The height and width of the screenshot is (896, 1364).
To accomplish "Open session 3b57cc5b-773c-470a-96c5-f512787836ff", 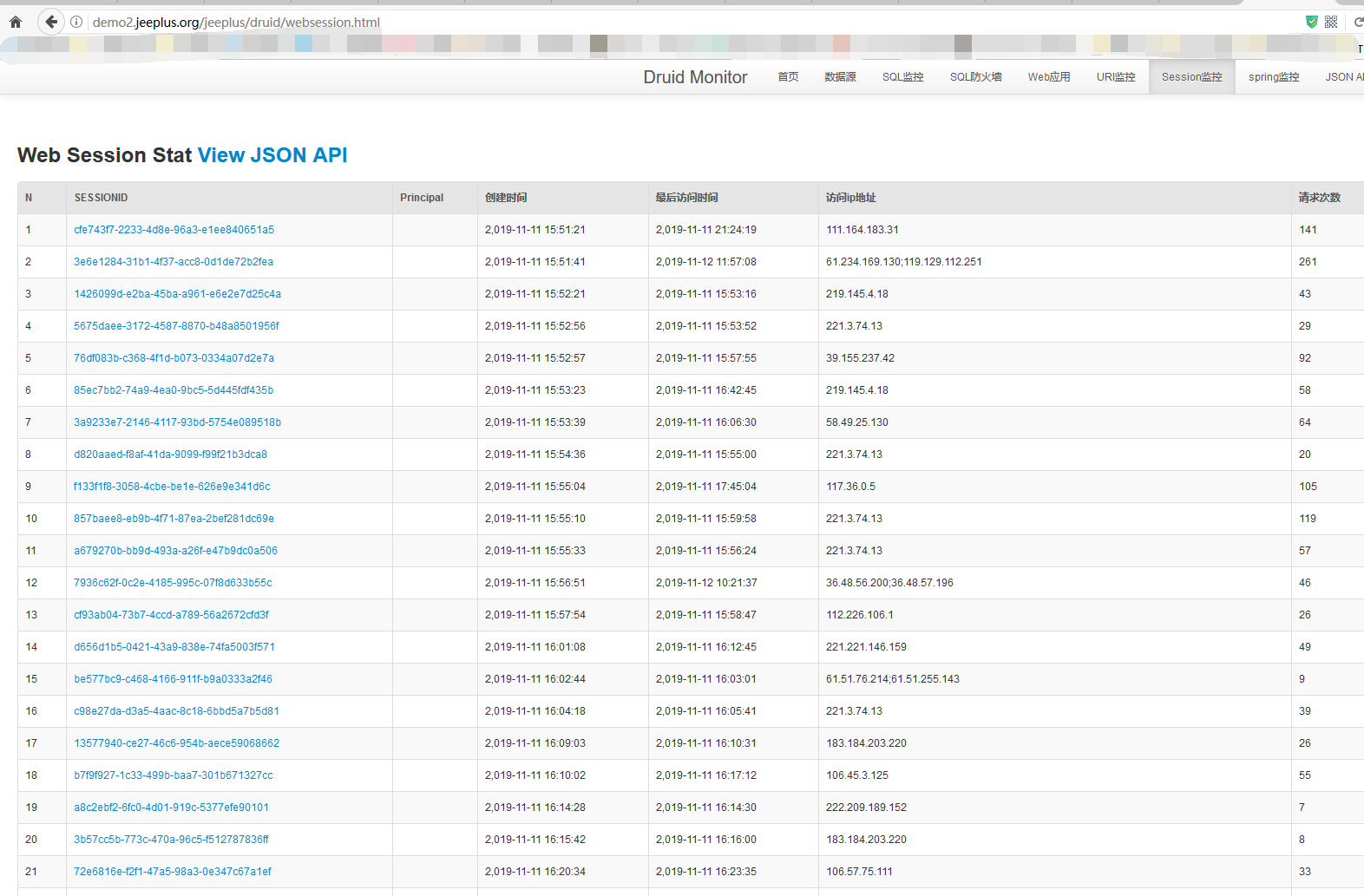I will pyautogui.click(x=171, y=840).
